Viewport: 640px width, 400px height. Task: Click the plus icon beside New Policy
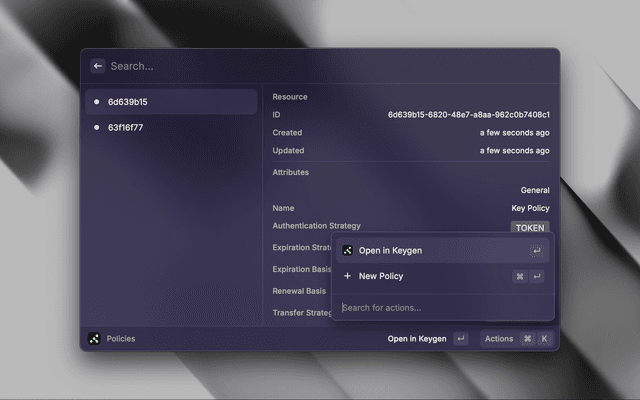coord(347,276)
